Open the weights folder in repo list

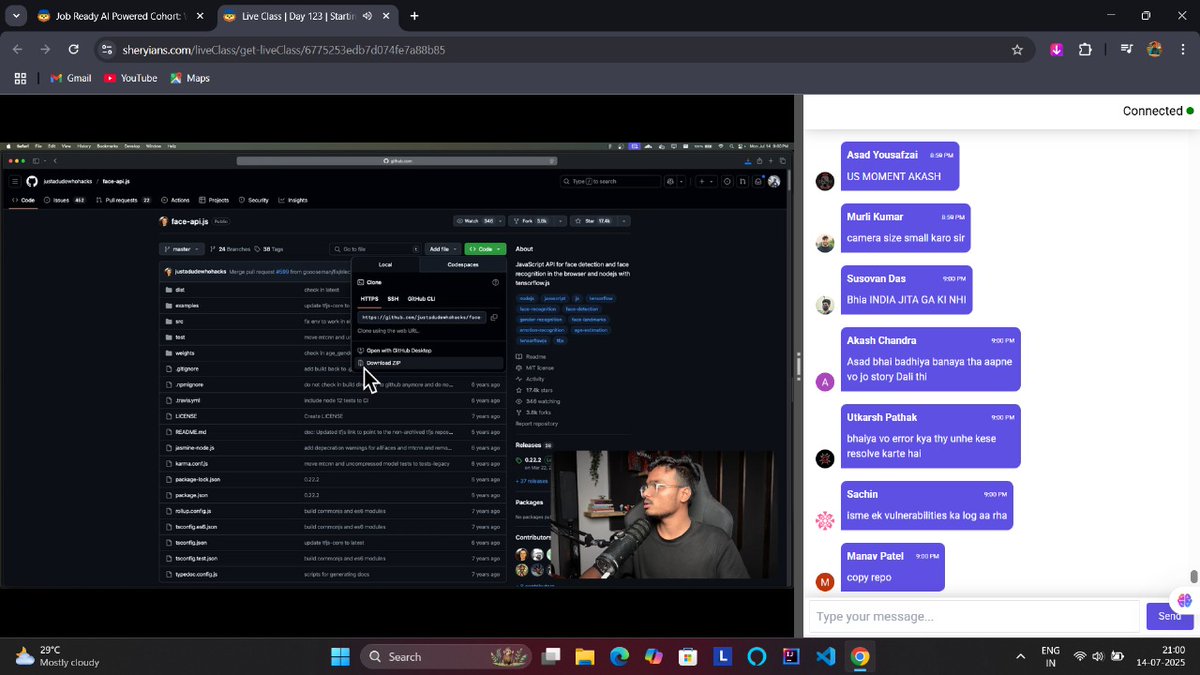[185, 353]
